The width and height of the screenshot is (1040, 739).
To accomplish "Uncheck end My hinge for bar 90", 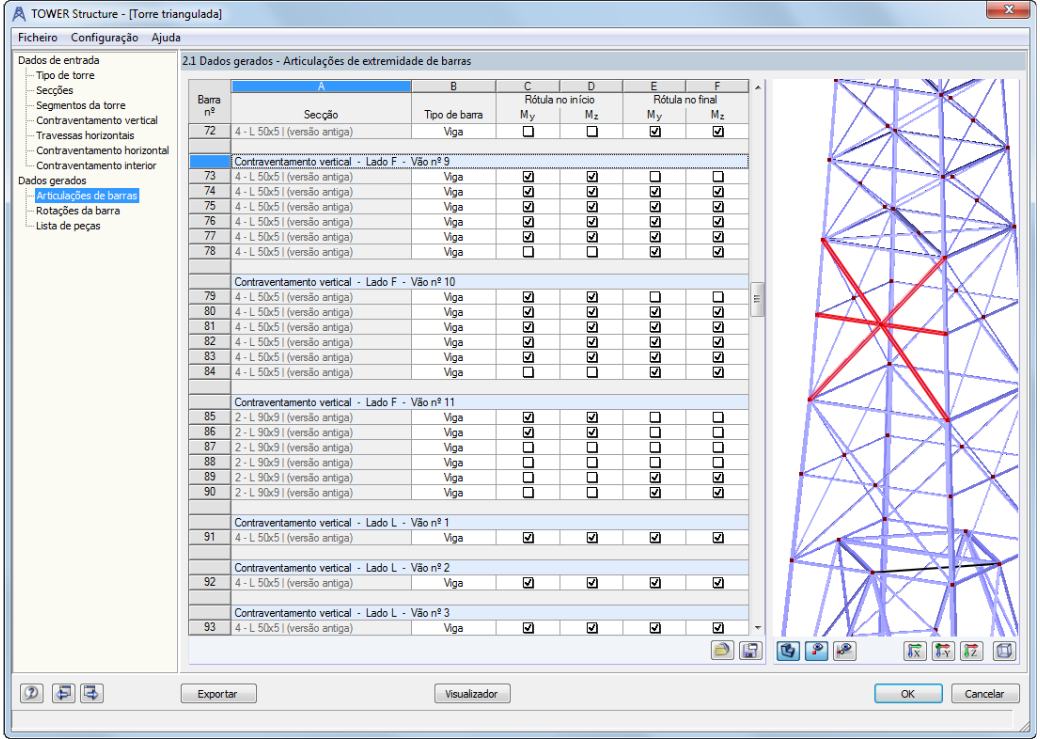I will tap(655, 492).
